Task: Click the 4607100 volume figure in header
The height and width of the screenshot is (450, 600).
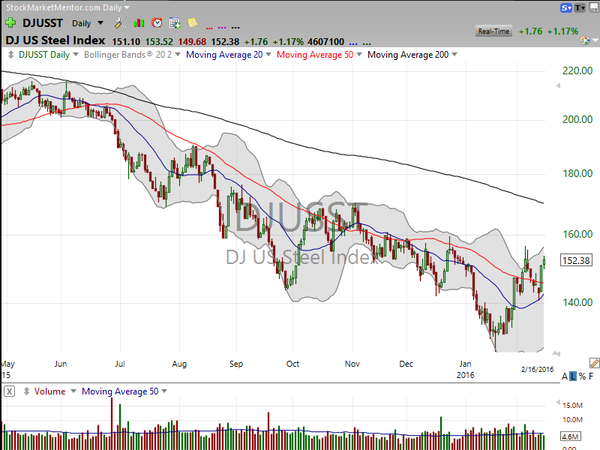Action: pos(326,41)
